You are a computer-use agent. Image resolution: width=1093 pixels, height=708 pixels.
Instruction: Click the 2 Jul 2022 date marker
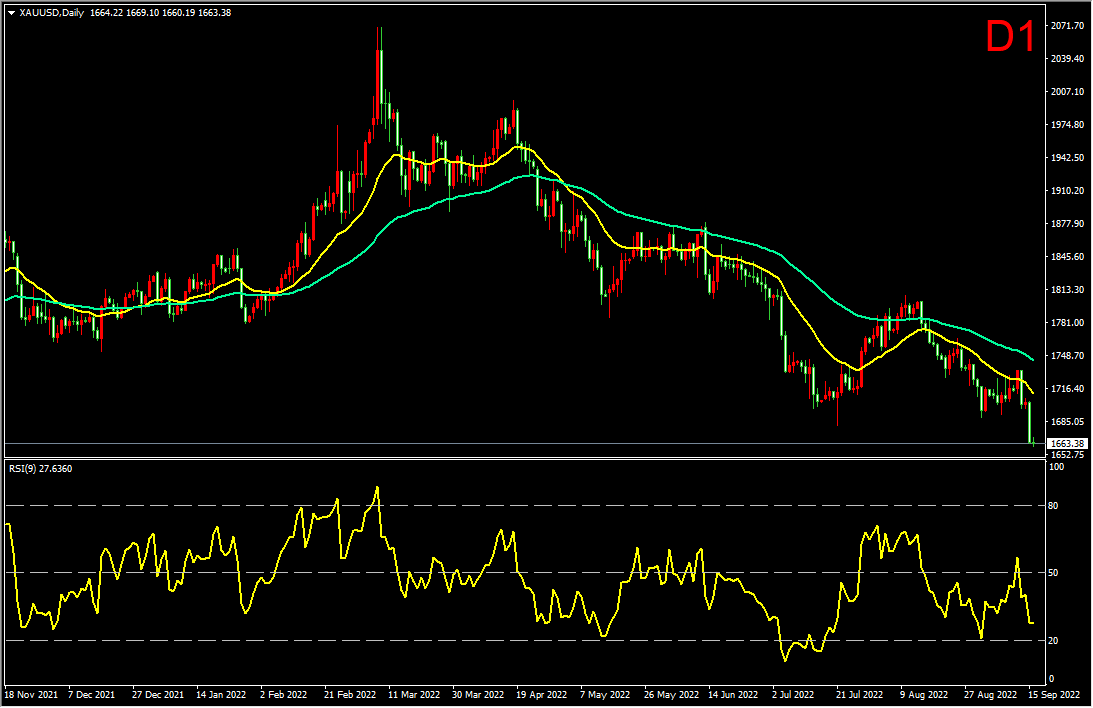pyautogui.click(x=793, y=695)
